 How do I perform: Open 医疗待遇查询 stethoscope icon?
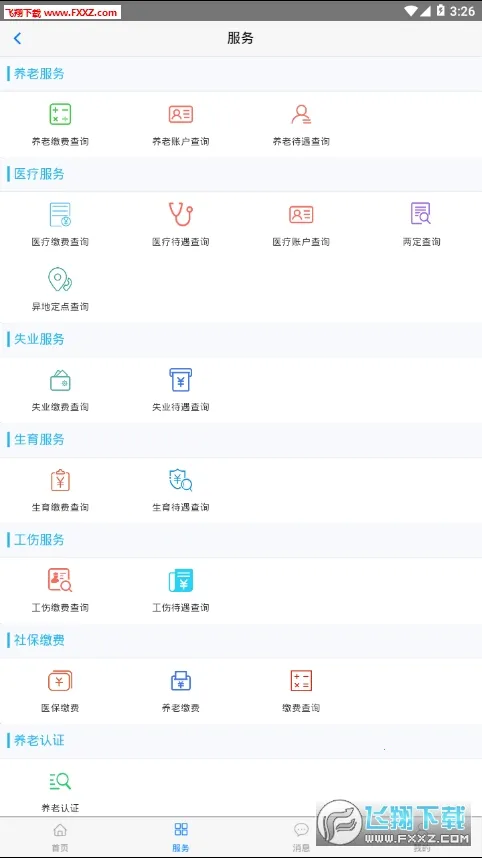[x=181, y=214]
